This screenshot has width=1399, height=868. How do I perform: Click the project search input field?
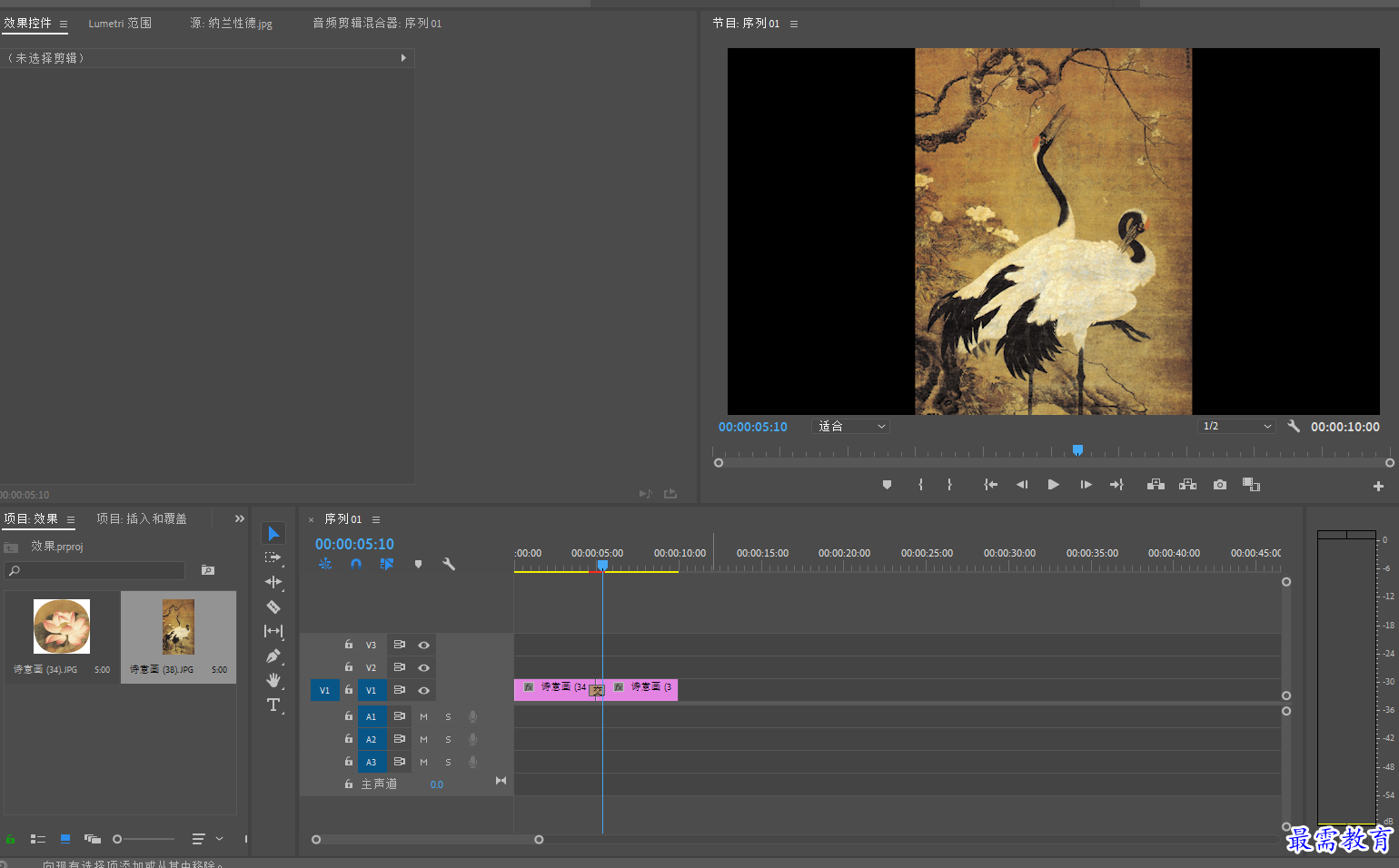click(94, 570)
